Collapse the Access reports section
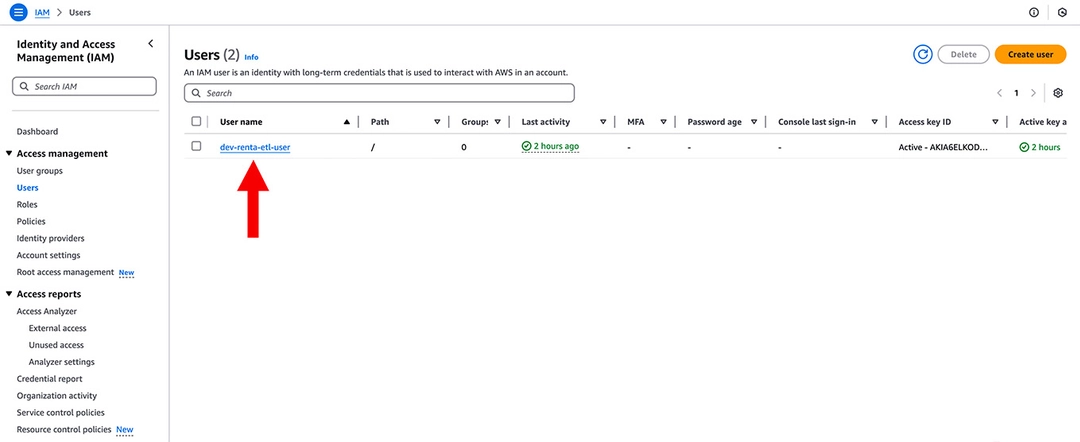Screen dimensions: 1080x442 tap(9, 294)
